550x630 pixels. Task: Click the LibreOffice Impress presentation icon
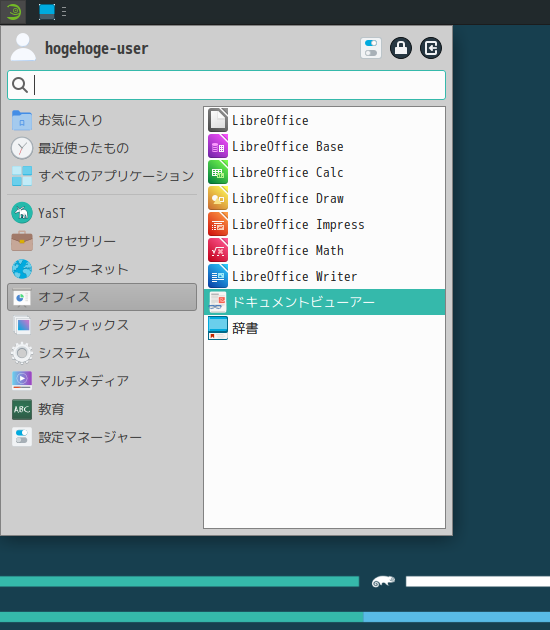click(218, 224)
